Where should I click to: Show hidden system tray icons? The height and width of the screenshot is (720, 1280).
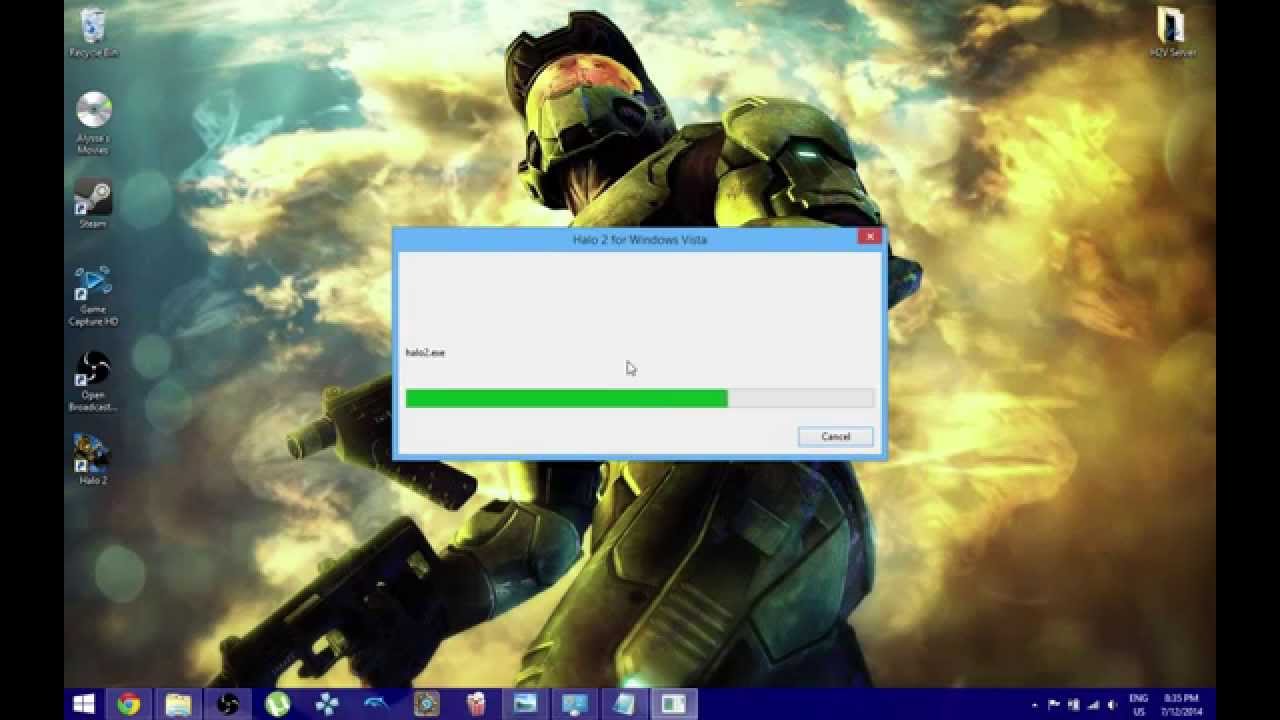click(x=1033, y=705)
